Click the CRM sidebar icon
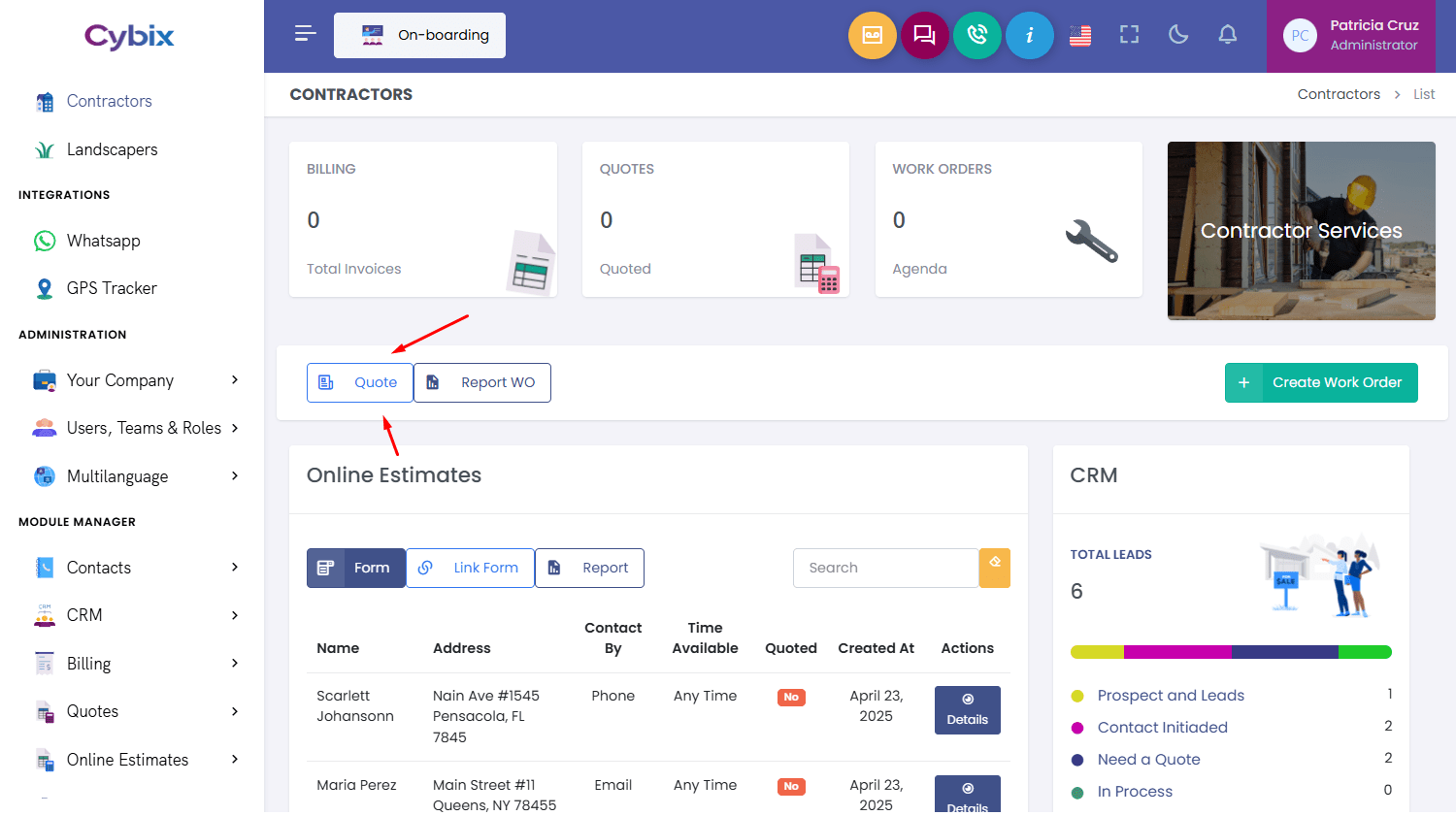Viewport: 1456px width, 816px height. 45,615
